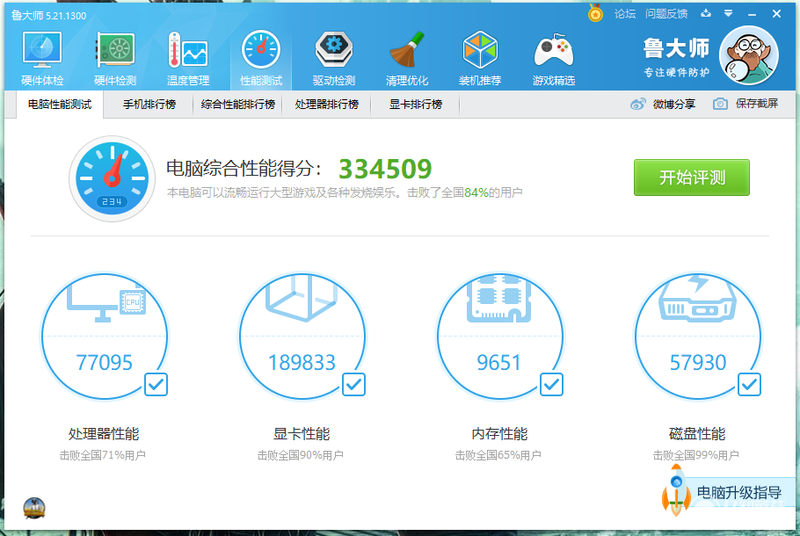Image resolution: width=800 pixels, height=536 pixels.
Task: Open 清理优化 cleanup broom icon
Action: click(x=407, y=59)
